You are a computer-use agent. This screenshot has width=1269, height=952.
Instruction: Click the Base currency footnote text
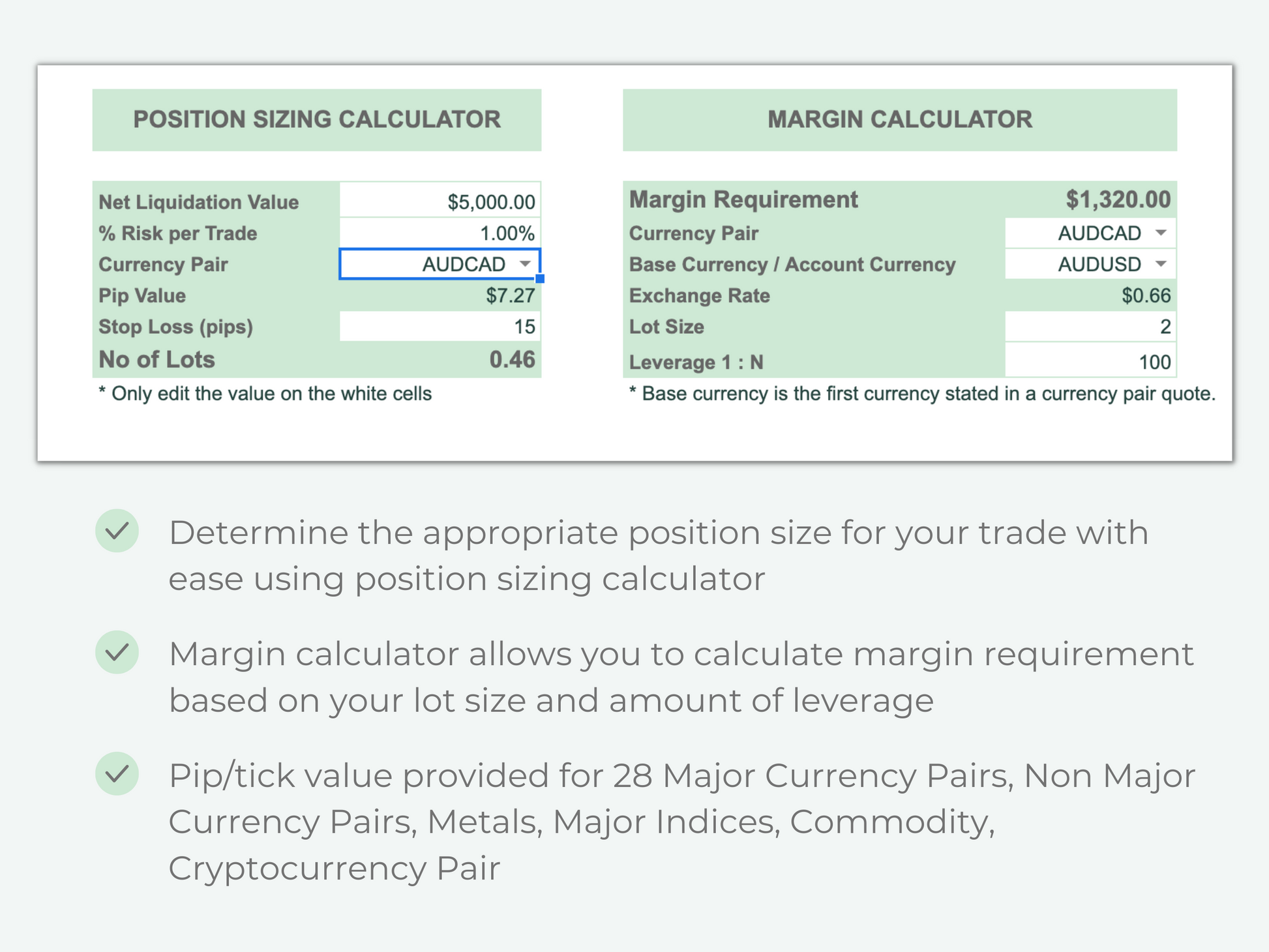[922, 394]
